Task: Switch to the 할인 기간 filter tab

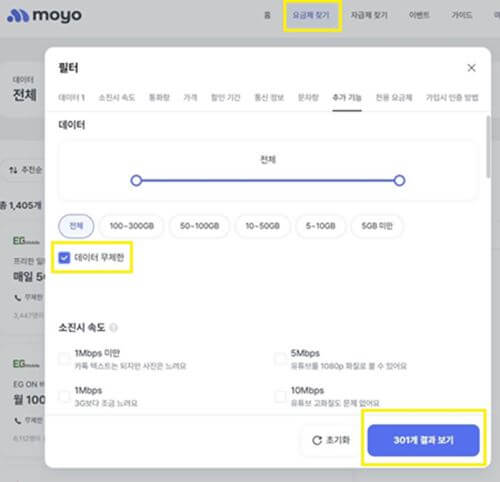Action: click(225, 98)
